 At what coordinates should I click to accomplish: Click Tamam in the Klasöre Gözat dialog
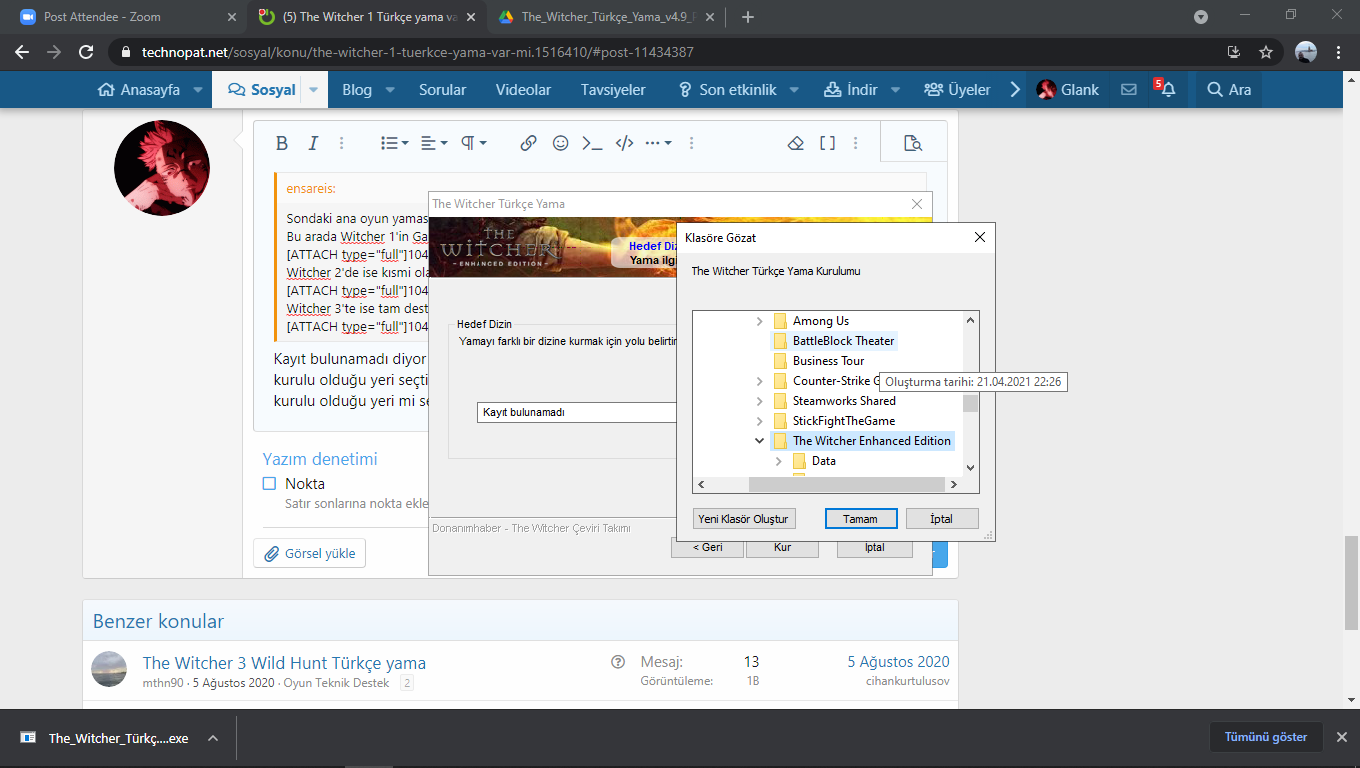pyautogui.click(x=860, y=519)
